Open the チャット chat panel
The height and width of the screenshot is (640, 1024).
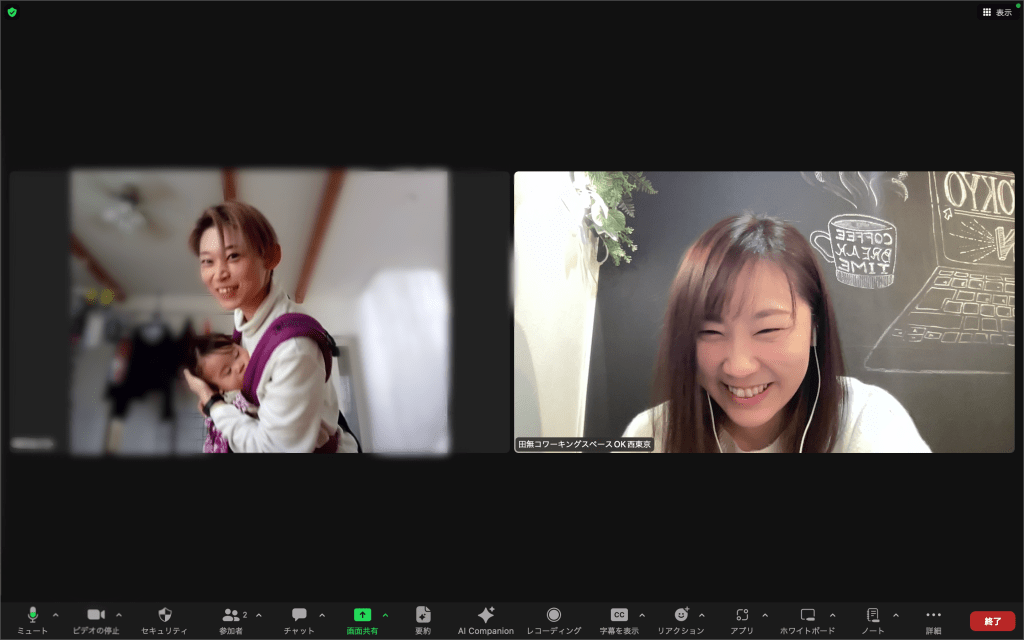click(299, 615)
